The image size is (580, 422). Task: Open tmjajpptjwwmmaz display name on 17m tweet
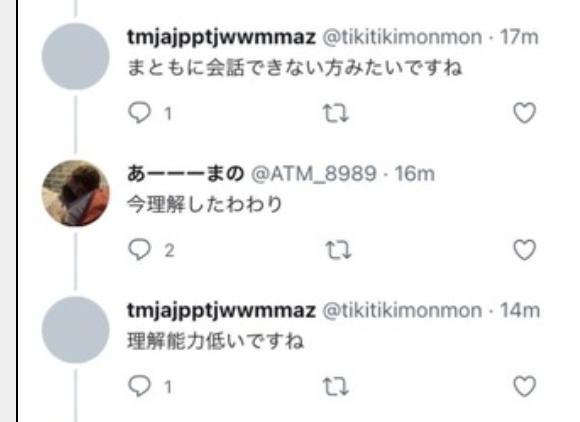(x=222, y=37)
